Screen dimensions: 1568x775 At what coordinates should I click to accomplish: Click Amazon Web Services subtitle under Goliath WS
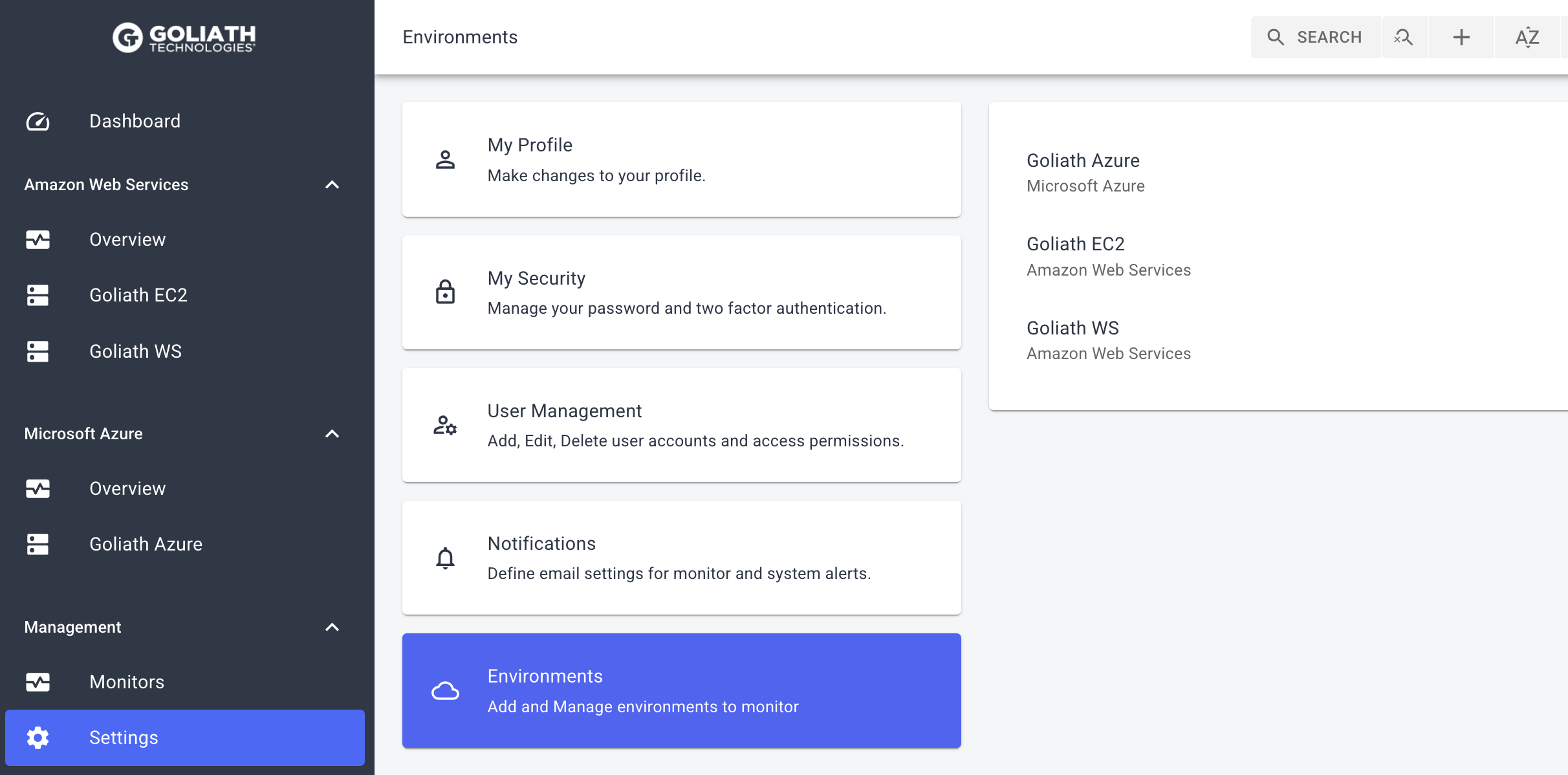(x=1109, y=353)
